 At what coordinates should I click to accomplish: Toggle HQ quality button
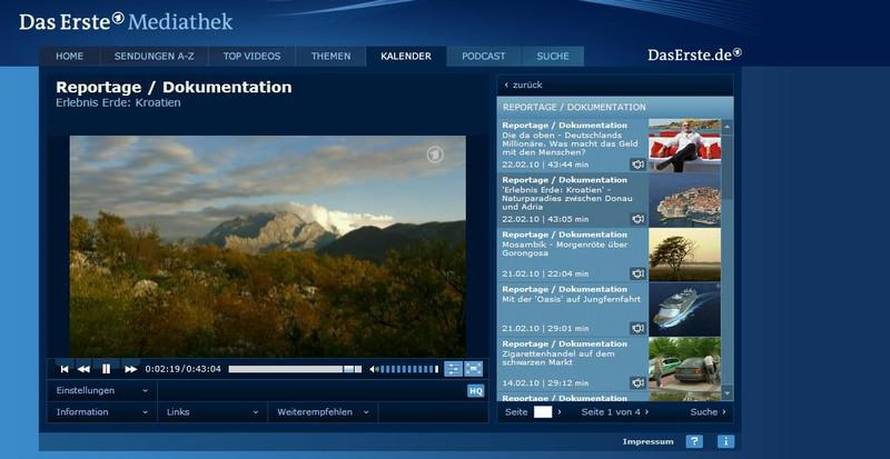click(476, 390)
